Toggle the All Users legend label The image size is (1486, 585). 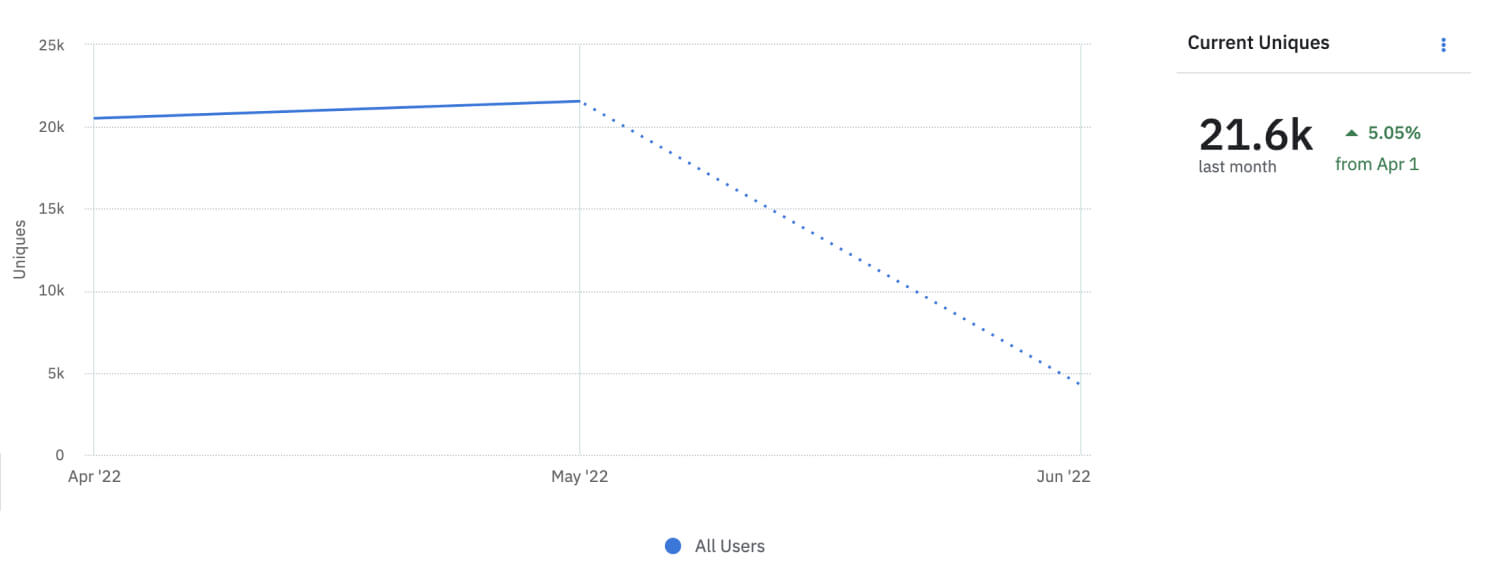(x=729, y=546)
